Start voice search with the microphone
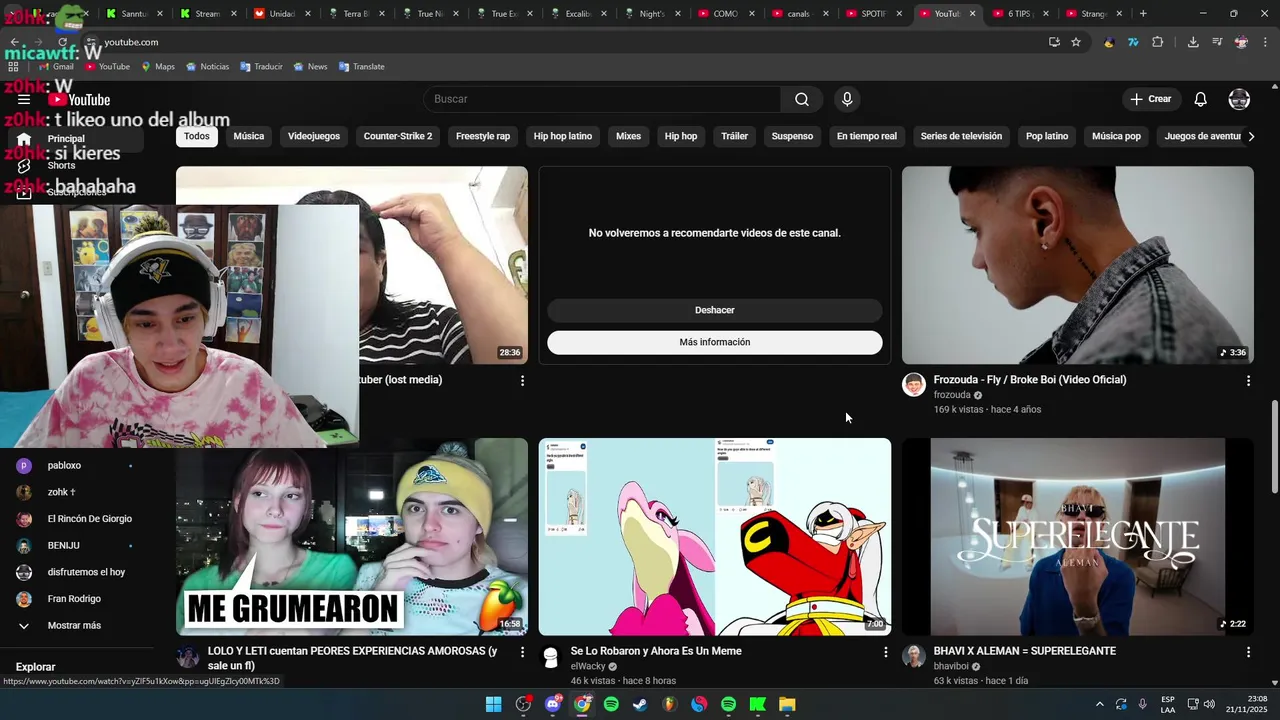 point(847,99)
